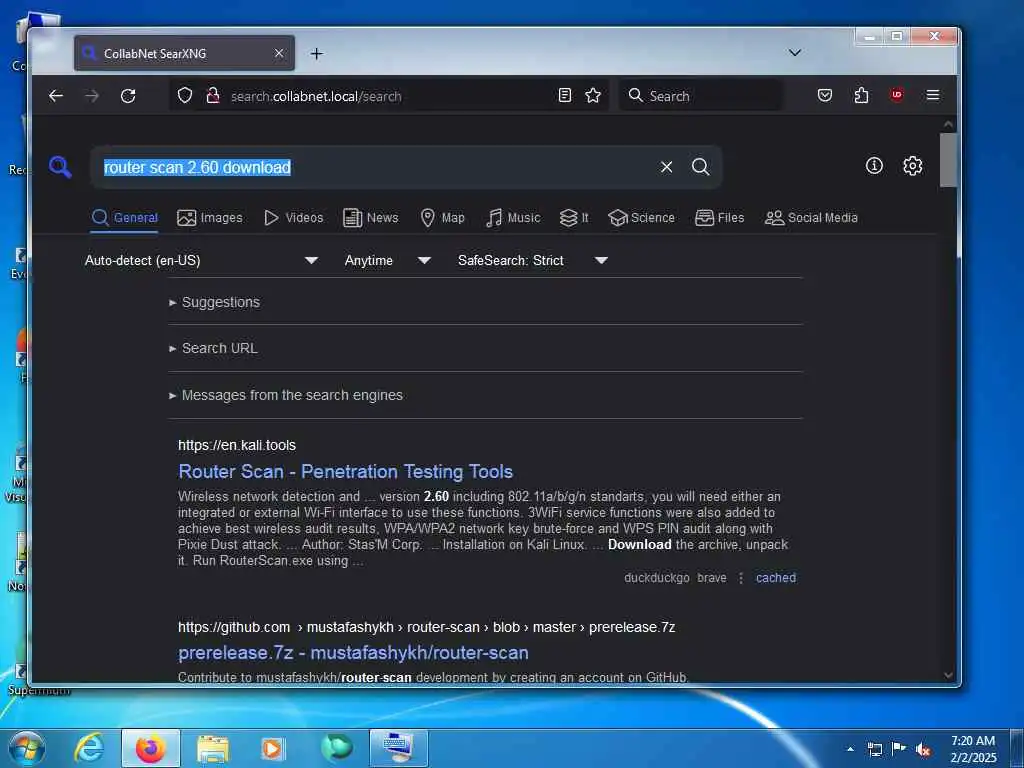Open the shield tracking protection icon

(185, 96)
